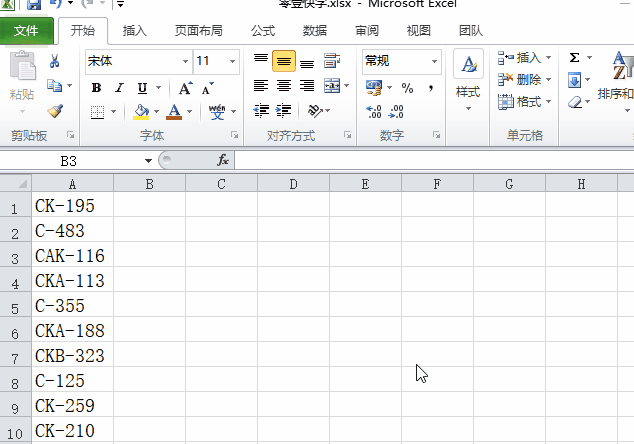Screen dimensions: 634x444
Task: Click the Paste clipboard icon
Action: [x=23, y=66]
